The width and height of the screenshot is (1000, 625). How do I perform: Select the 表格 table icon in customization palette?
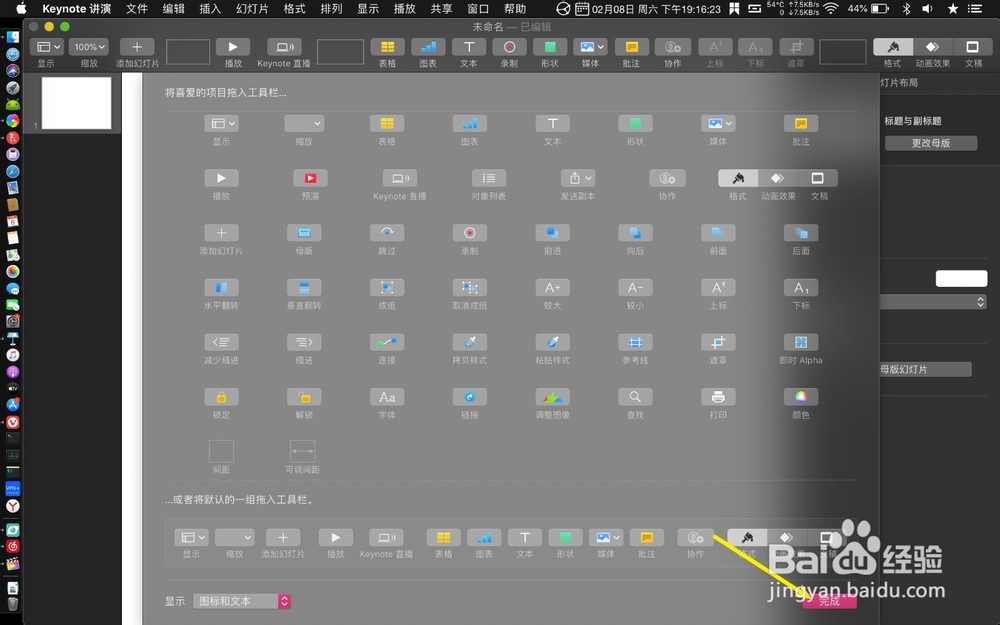(386, 124)
